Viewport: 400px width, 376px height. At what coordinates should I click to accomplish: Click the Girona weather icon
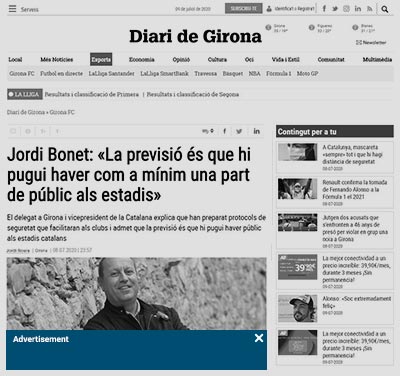click(268, 28)
